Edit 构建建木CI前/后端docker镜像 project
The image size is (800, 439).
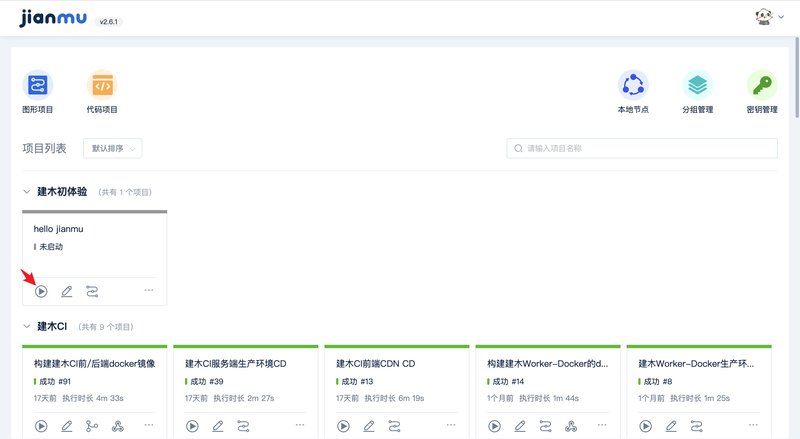[x=67, y=426]
